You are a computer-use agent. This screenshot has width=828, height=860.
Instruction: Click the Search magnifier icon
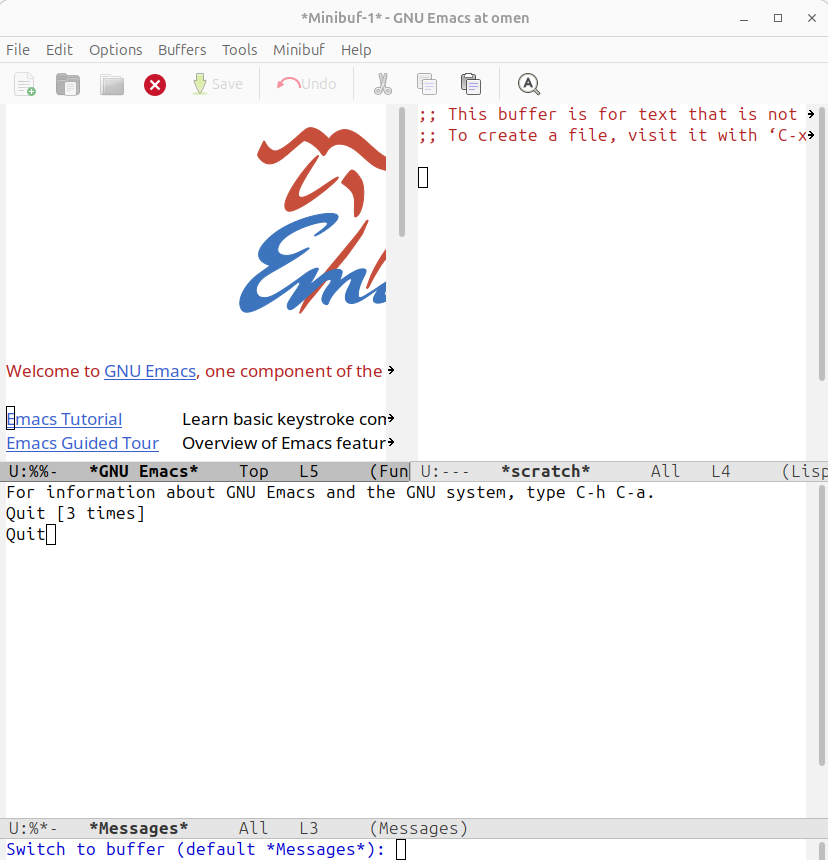529,84
